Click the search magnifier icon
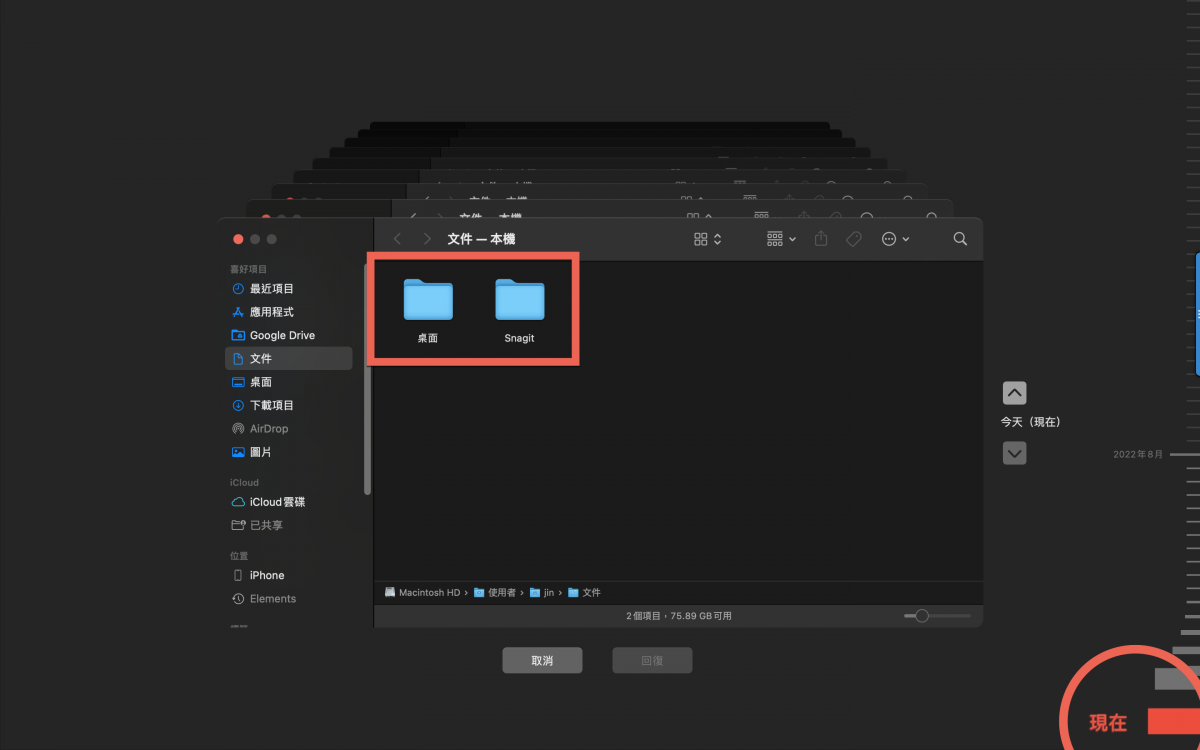This screenshot has width=1200, height=750. 960,239
